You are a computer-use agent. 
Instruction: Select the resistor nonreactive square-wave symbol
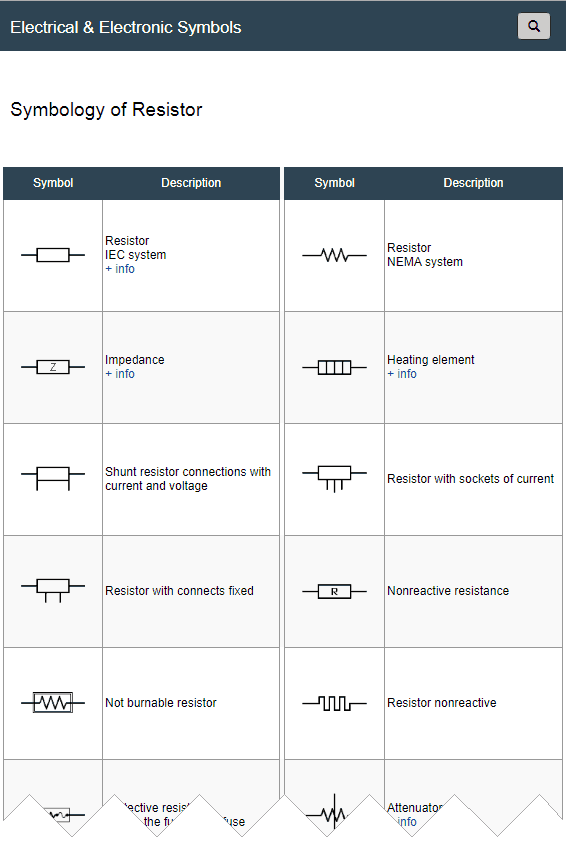tap(334, 703)
